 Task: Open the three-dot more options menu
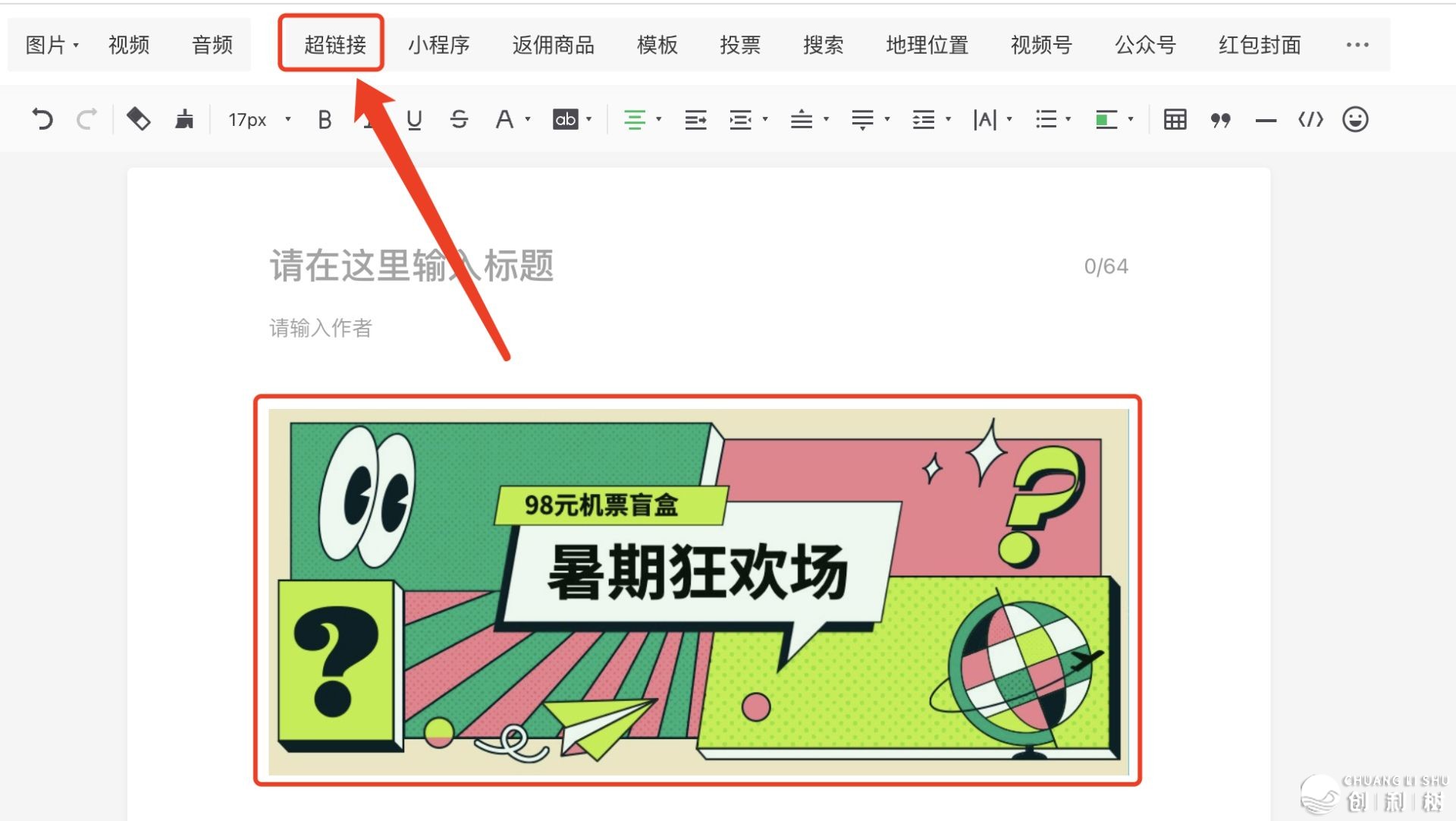click(1357, 45)
